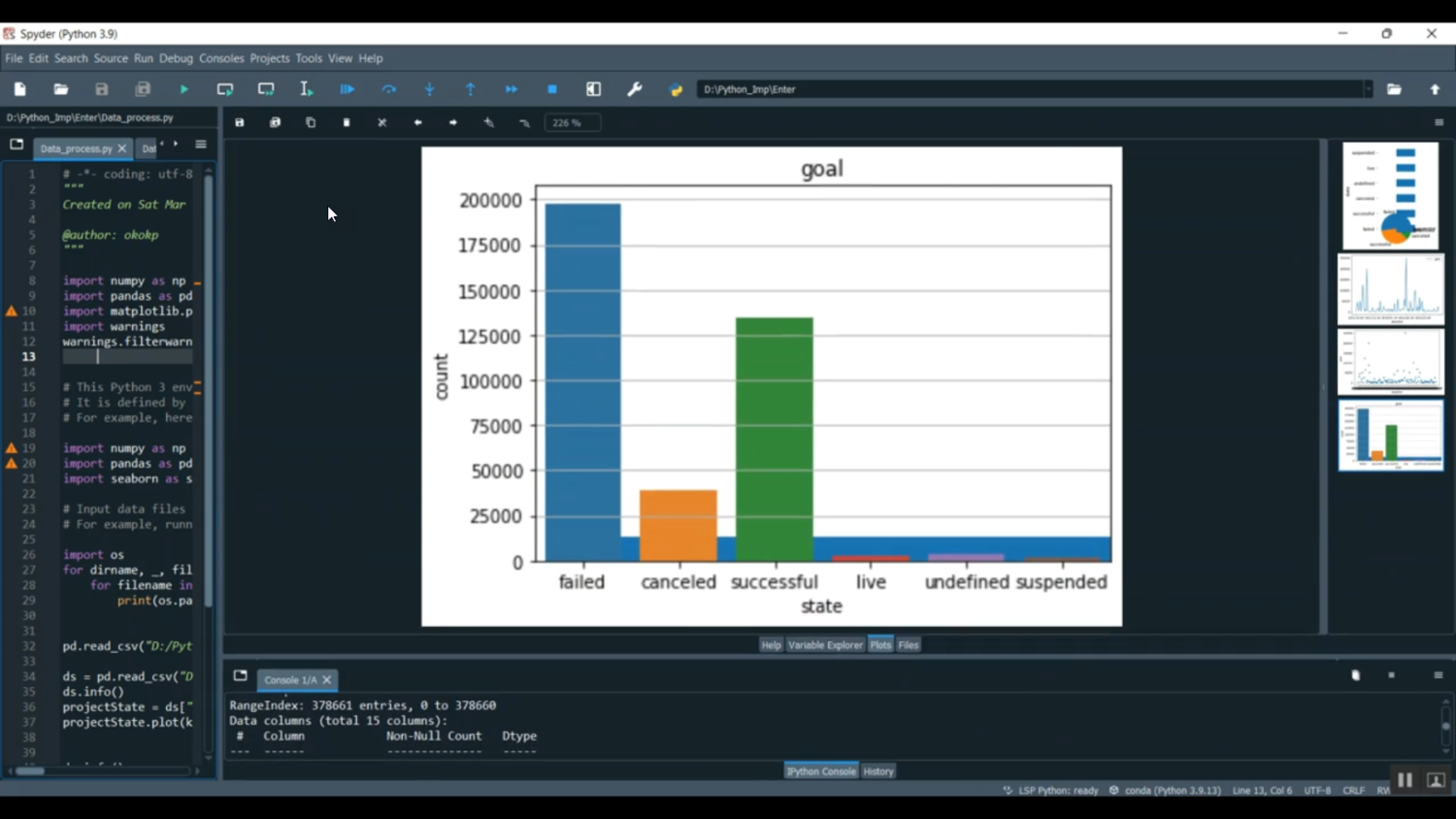Open the PYTHONPATH manager Python icon
The height and width of the screenshot is (819, 1456).
(x=677, y=89)
